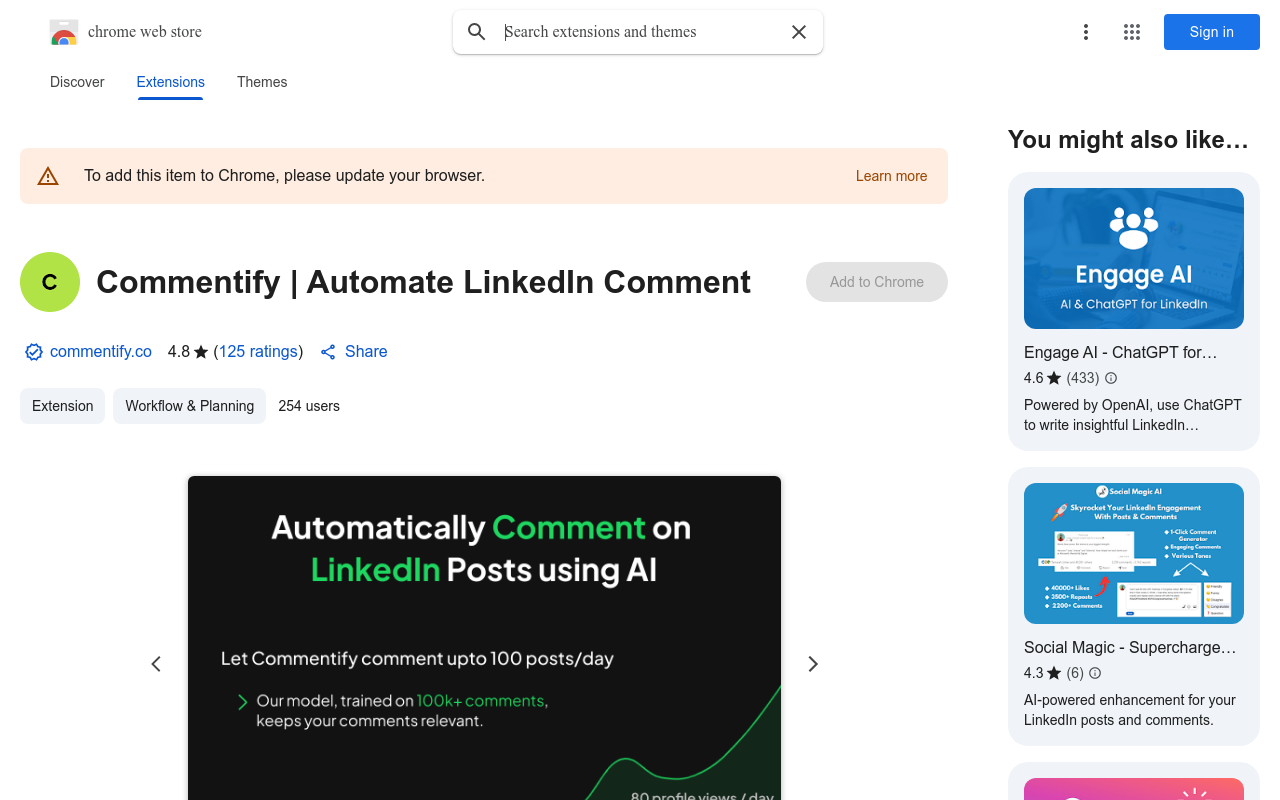
Task: Open the partially visible third recommendation card
Action: [1134, 781]
